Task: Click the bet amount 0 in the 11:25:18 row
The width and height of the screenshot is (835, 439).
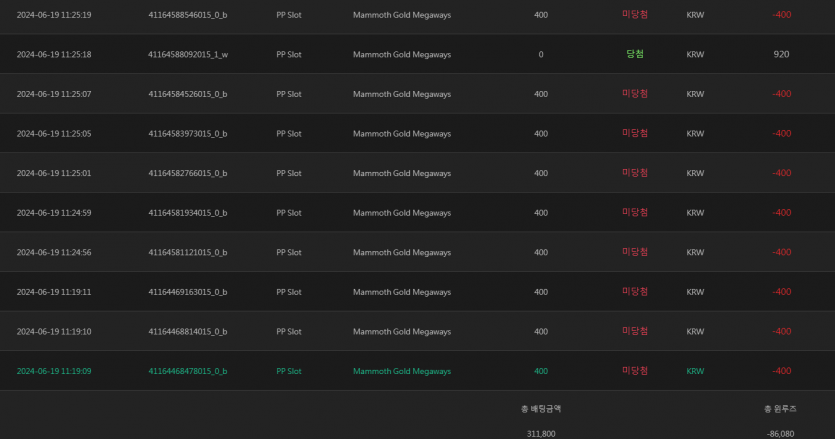Action: click(541, 54)
